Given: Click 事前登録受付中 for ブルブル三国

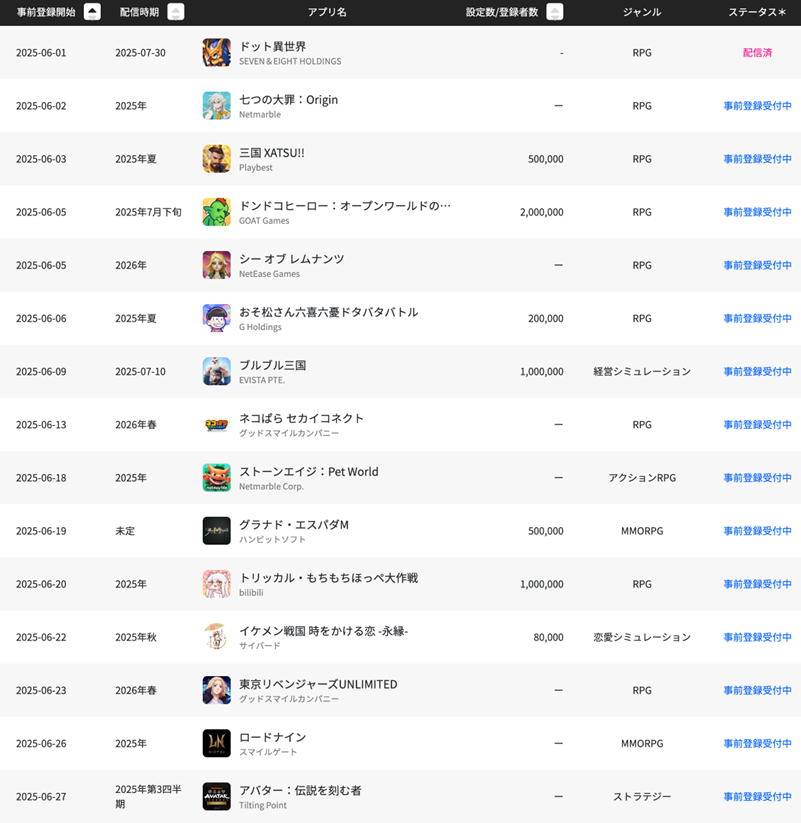Looking at the screenshot, I should point(757,371).
